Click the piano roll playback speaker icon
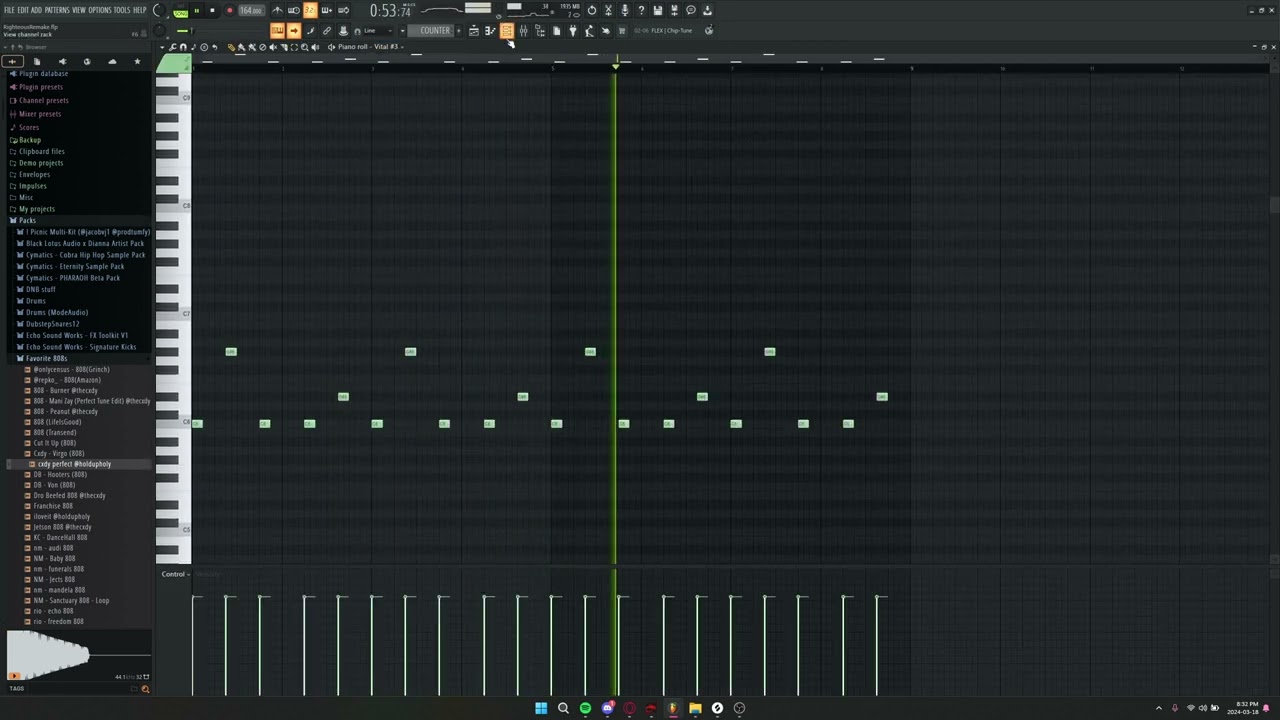This screenshot has width=1280, height=720. pos(315,47)
